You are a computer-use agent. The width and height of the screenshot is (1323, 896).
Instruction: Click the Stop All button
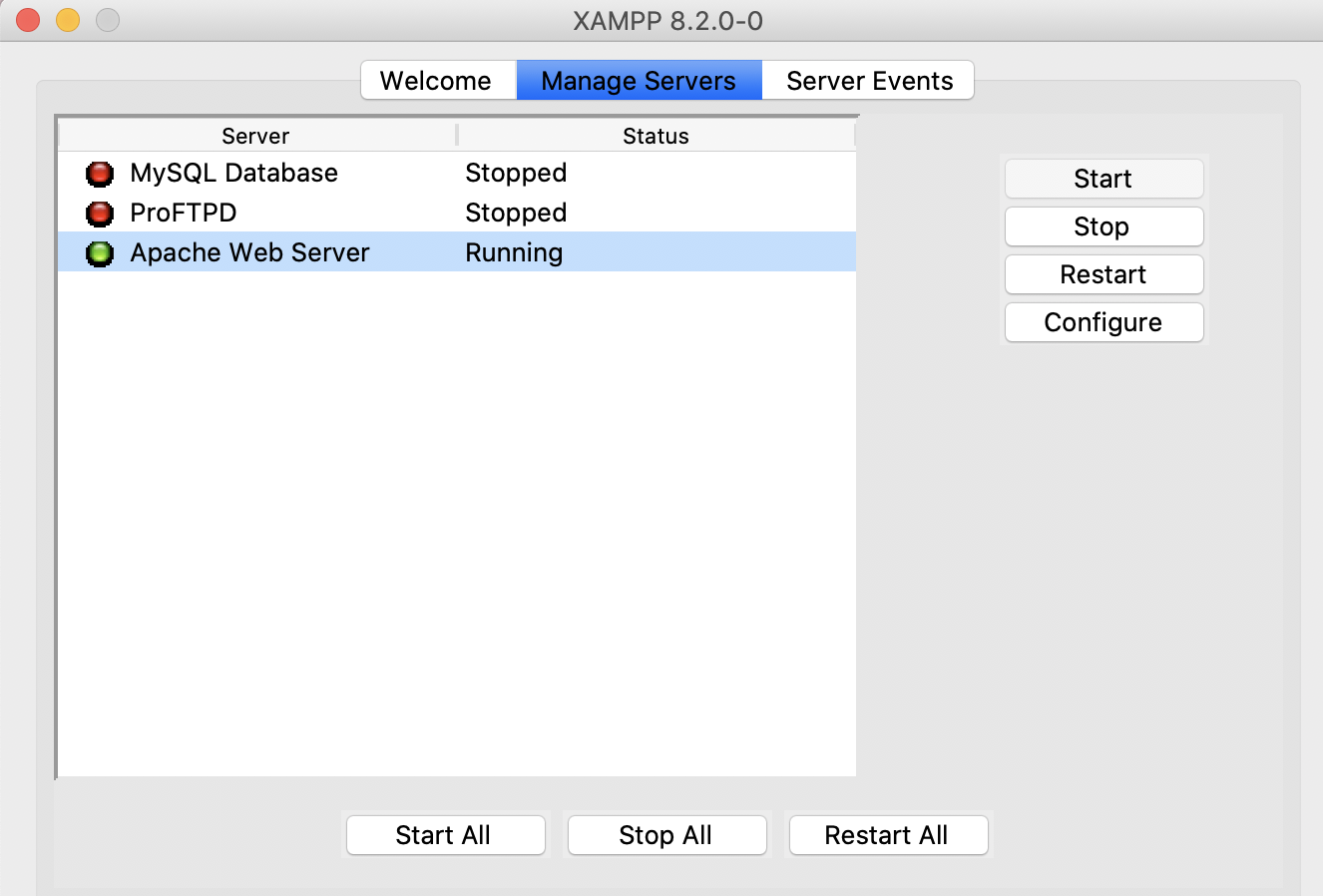coord(666,835)
